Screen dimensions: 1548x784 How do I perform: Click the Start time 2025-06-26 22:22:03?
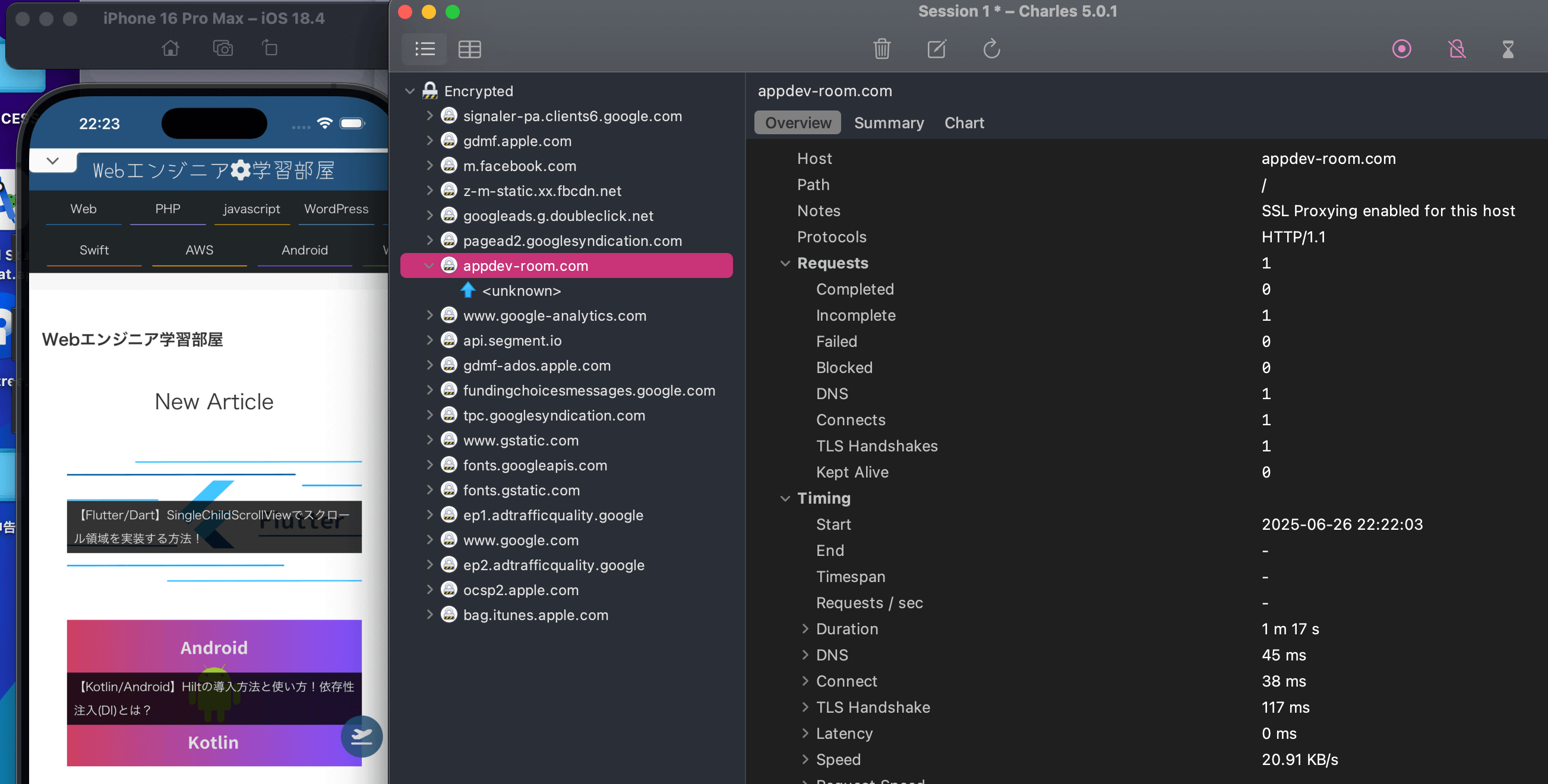(x=1342, y=524)
